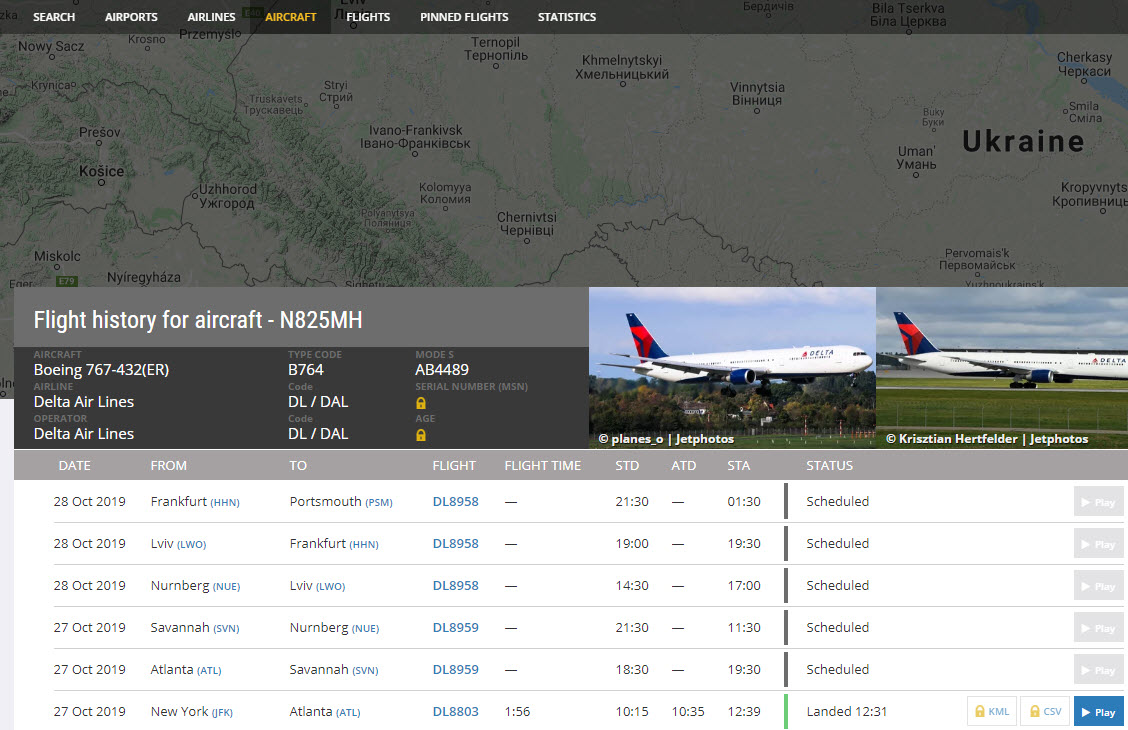This screenshot has height=730, width=1128.
Task: Open the Pinned Flights tab
Action: point(464,17)
